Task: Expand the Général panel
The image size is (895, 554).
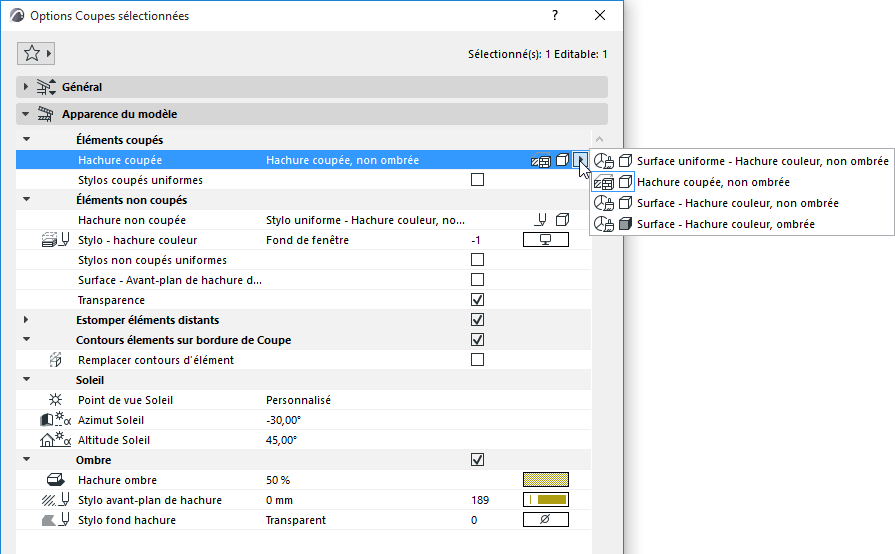Action: pos(26,87)
